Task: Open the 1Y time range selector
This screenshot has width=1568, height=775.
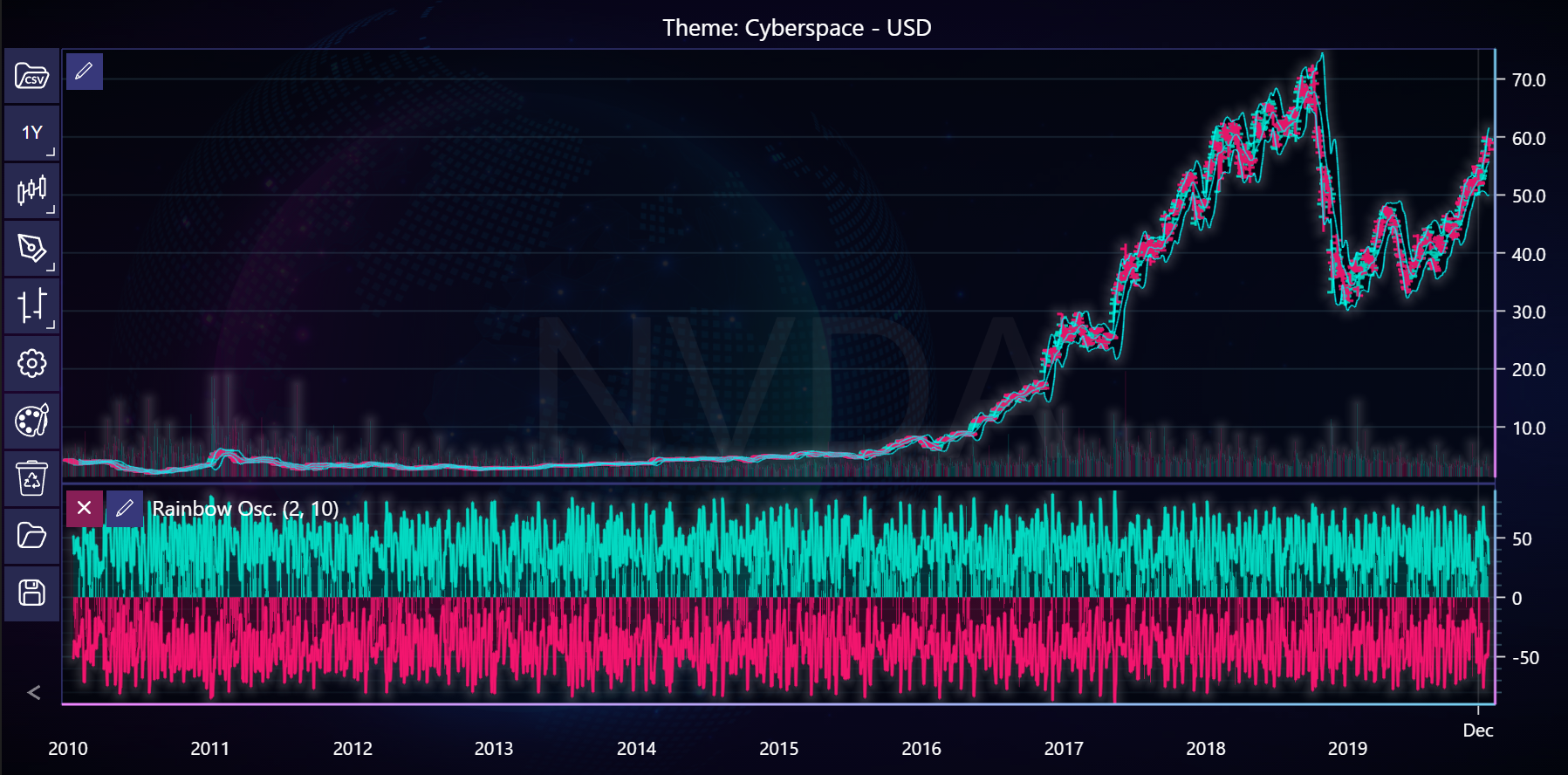Action: (x=31, y=134)
